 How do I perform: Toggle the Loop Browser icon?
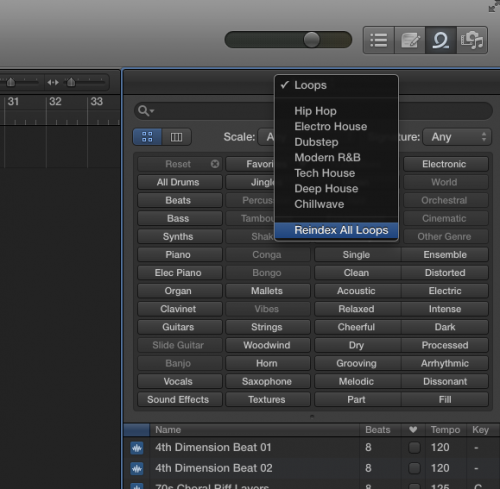click(x=441, y=40)
